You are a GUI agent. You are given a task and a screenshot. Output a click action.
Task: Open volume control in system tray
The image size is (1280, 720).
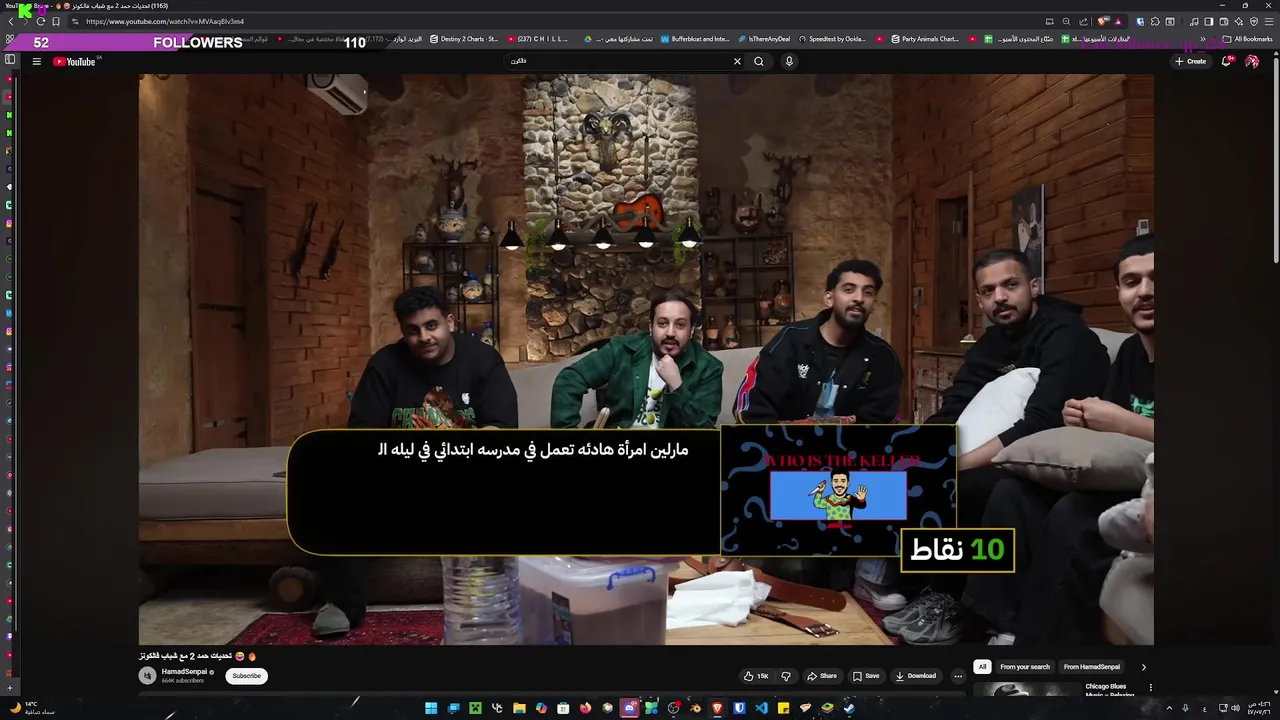1234,708
